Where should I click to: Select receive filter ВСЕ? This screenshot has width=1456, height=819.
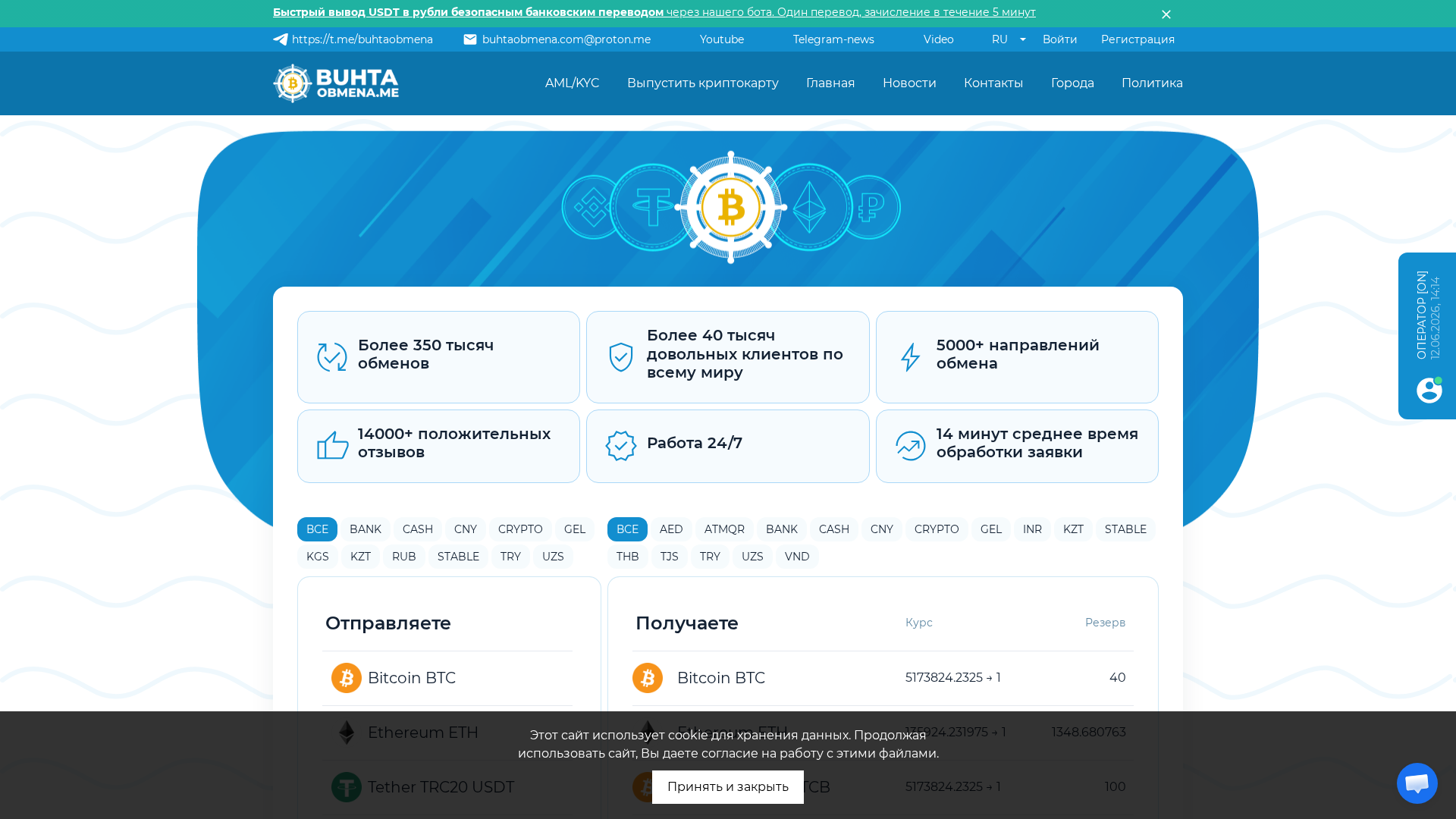click(x=627, y=529)
